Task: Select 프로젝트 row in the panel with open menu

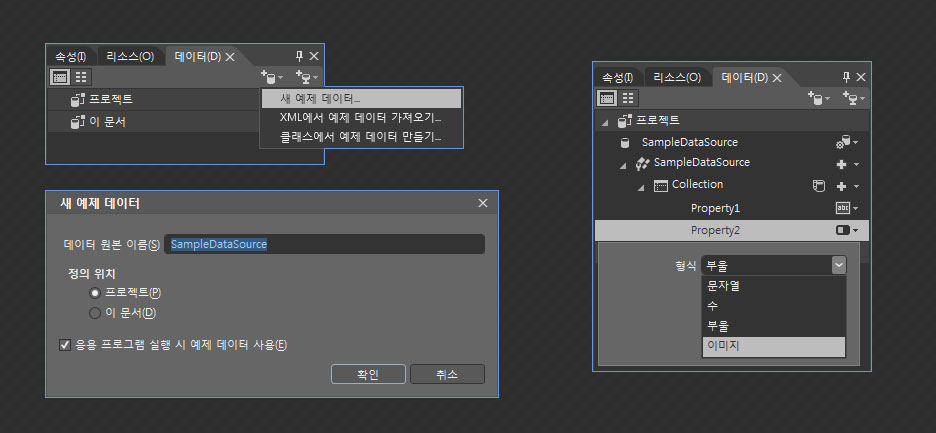Action: (x=154, y=99)
